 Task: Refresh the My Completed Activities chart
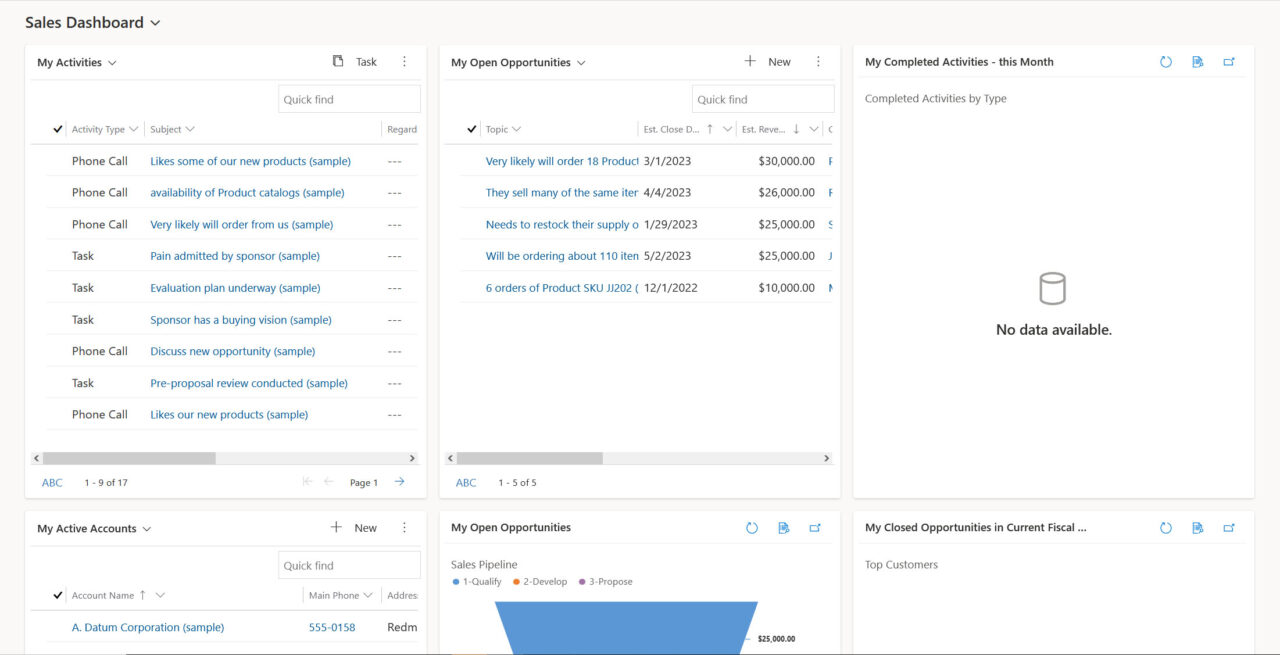1166,61
